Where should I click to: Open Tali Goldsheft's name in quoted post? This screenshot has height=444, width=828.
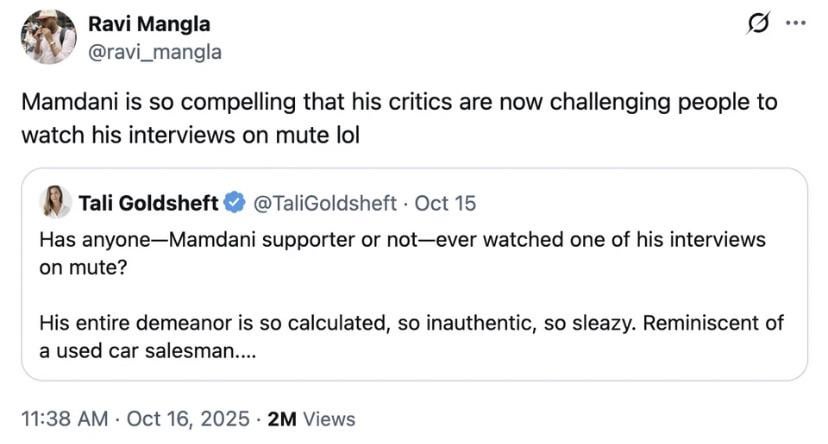point(148,203)
